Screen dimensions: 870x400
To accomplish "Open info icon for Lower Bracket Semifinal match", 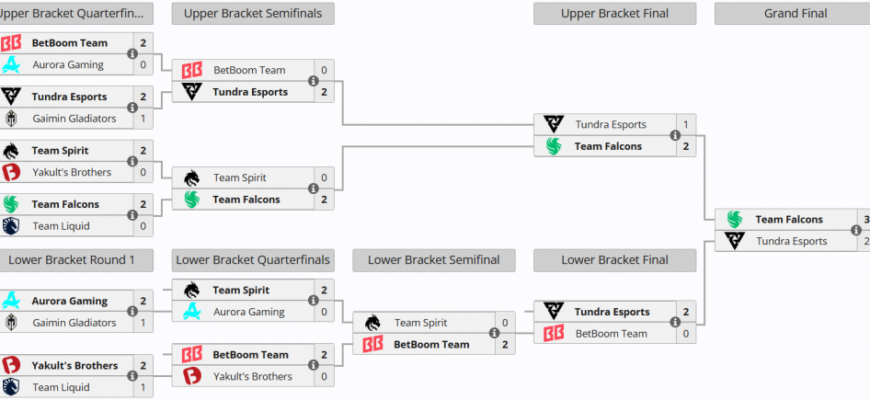I will click(x=494, y=333).
